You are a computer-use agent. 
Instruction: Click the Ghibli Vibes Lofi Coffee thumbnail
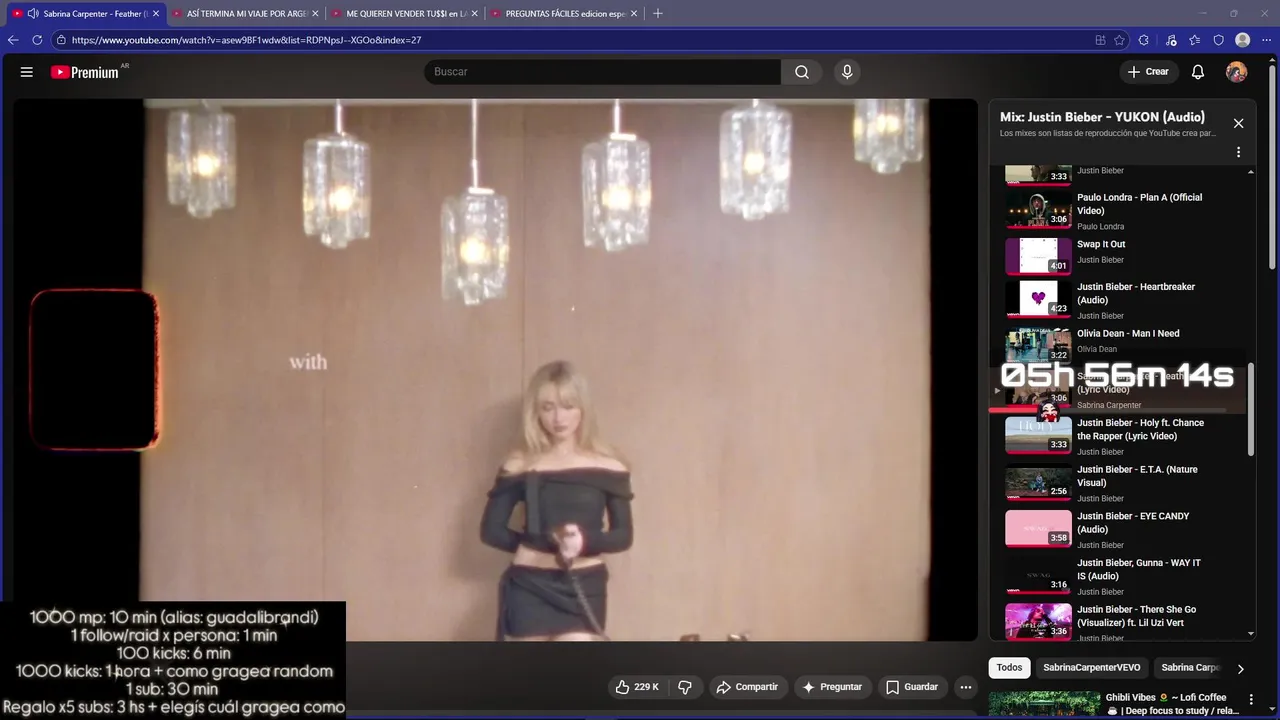(x=1043, y=704)
